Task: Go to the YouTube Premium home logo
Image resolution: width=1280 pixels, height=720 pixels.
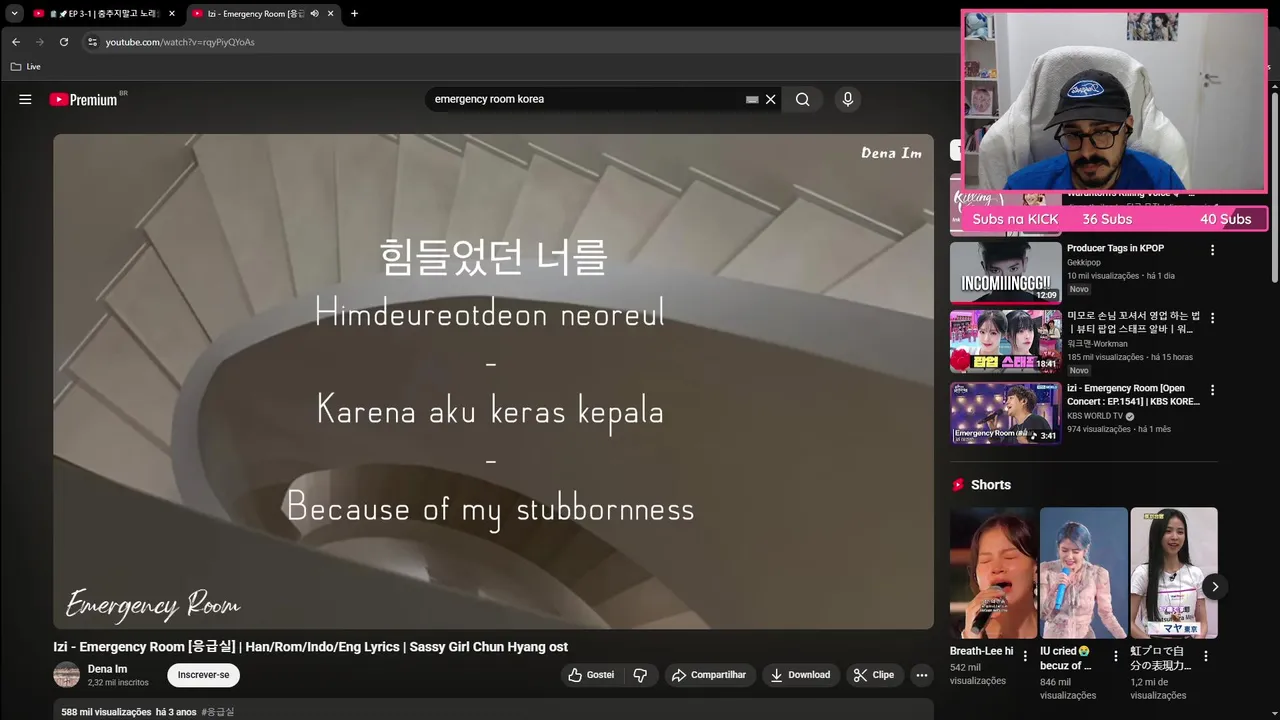Action: [x=84, y=99]
